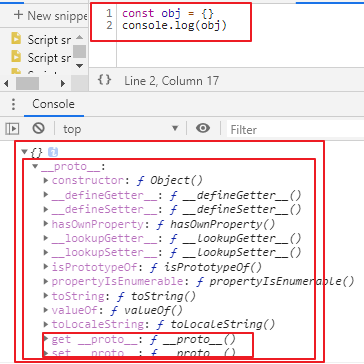This screenshot has height=364, width=364.
Task: Collapse the logged {} object
Action: point(24,152)
